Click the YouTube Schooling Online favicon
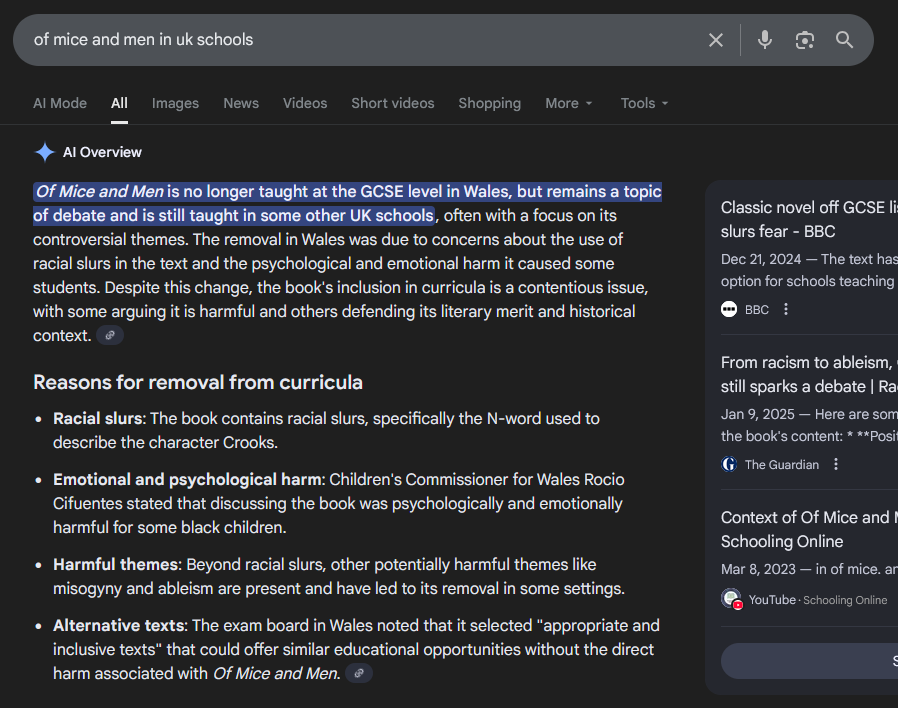Viewport: 898px width, 708px height. pyautogui.click(x=731, y=599)
